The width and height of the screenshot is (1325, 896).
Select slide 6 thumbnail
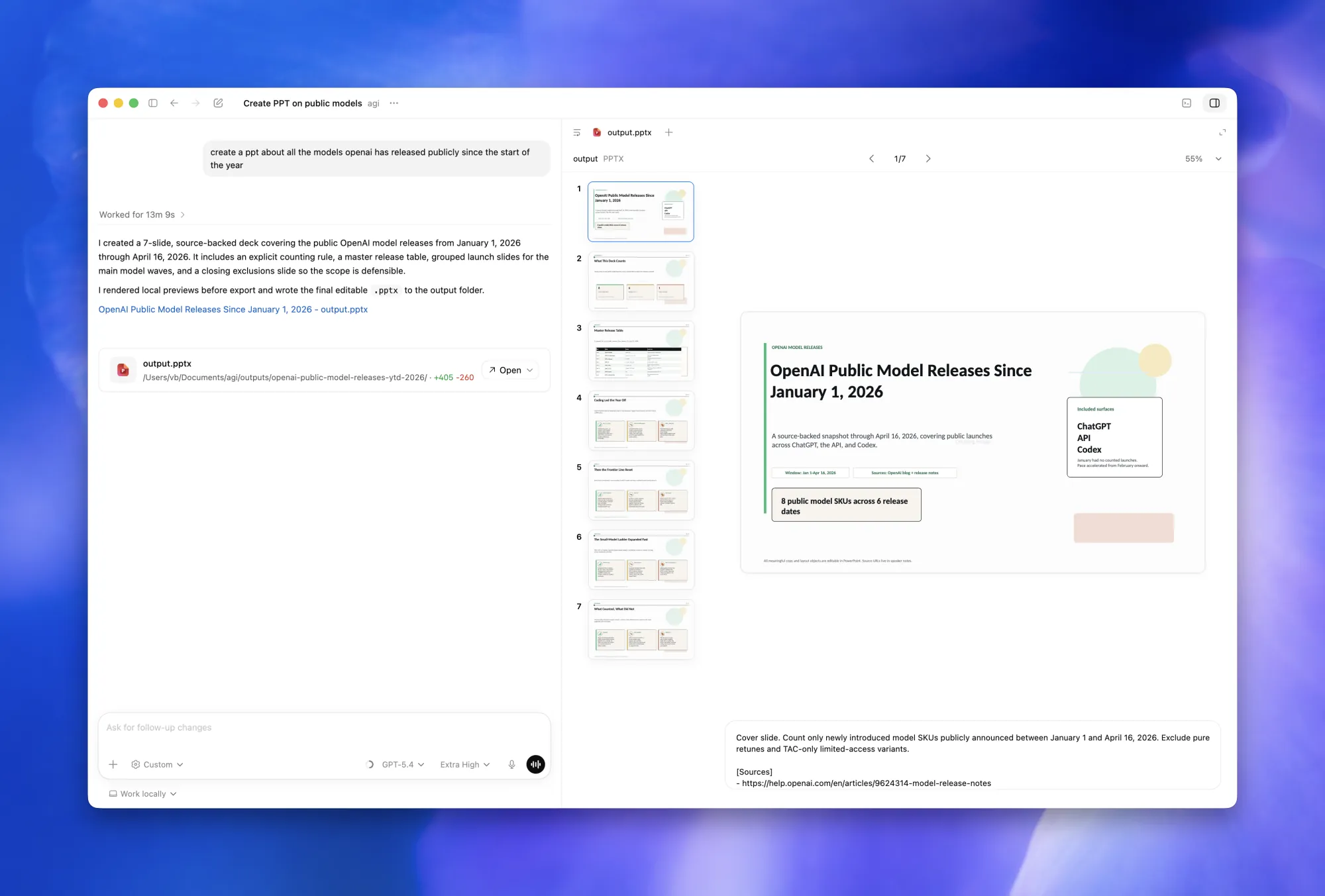point(641,560)
